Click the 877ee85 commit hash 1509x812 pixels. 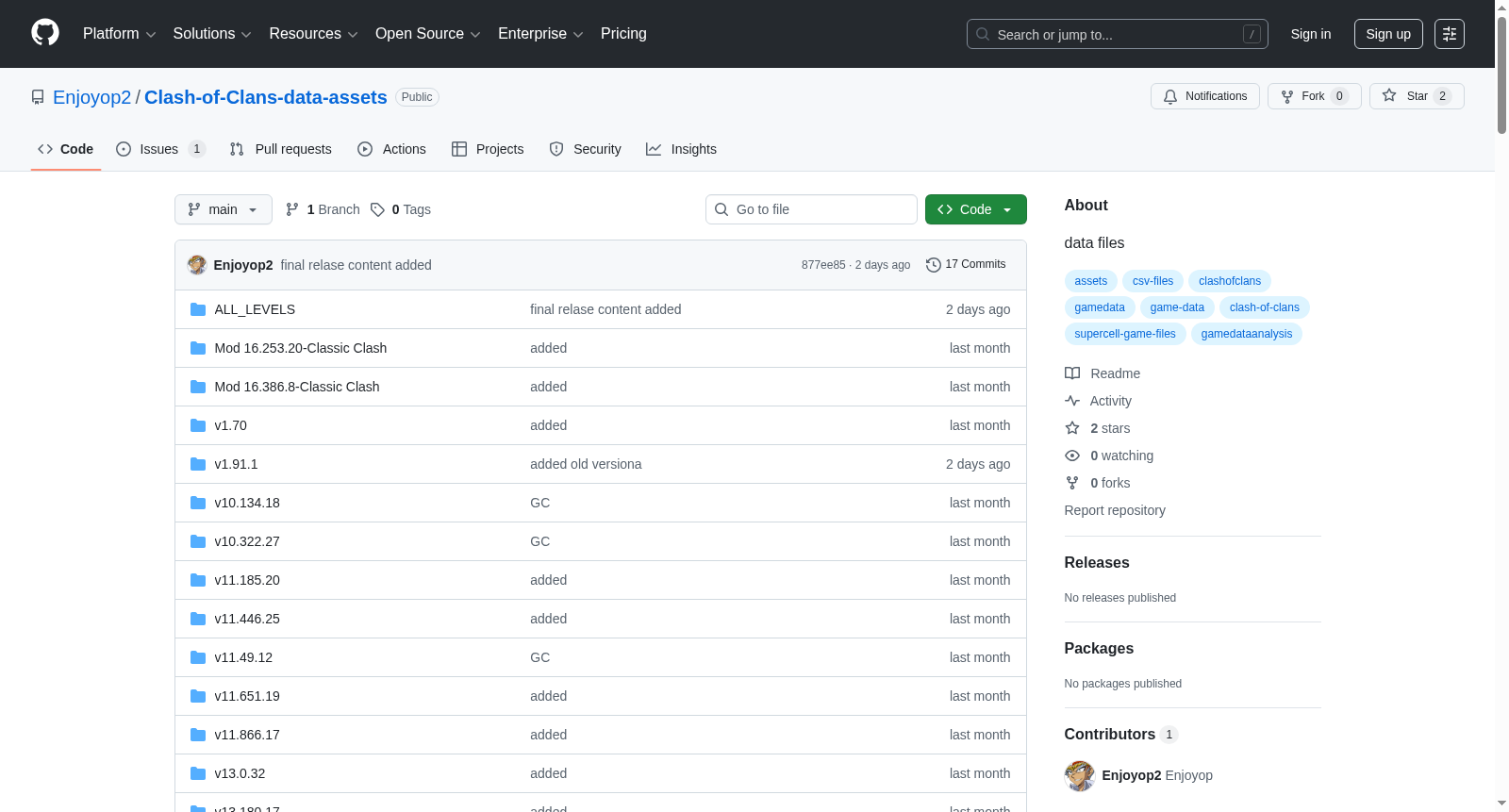click(823, 265)
